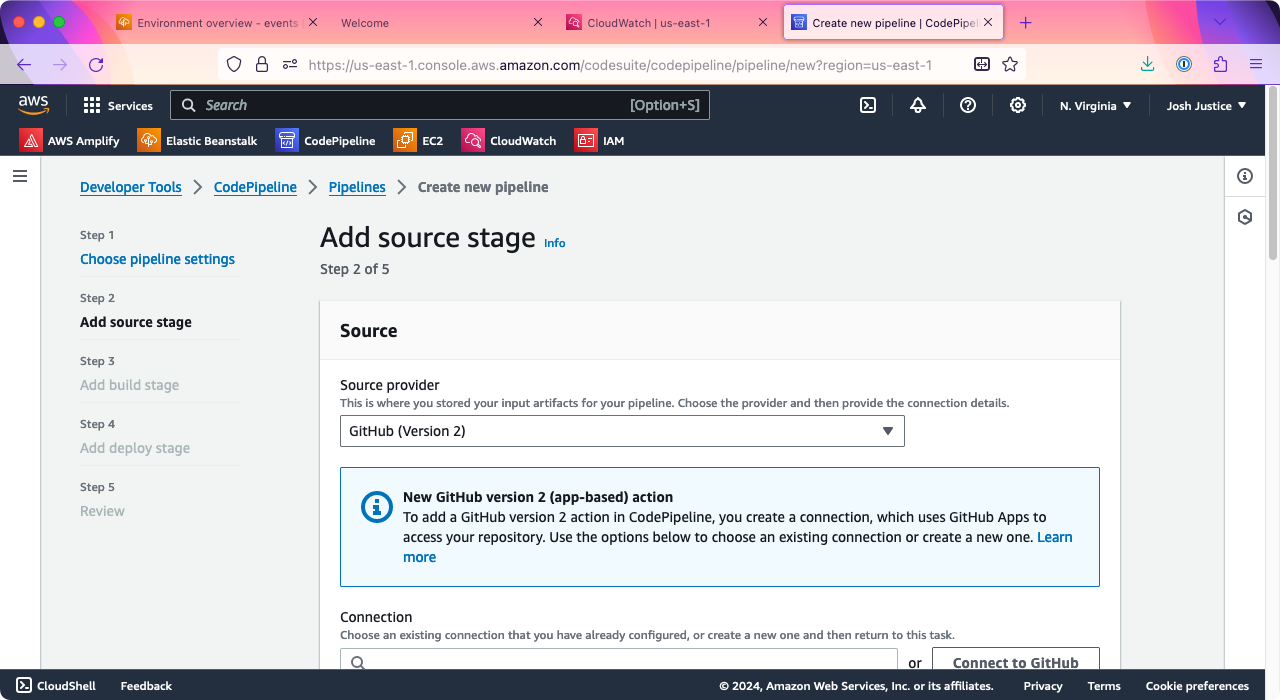This screenshot has height=700, width=1280.
Task: Click the Review step label
Action: pyautogui.click(x=102, y=511)
